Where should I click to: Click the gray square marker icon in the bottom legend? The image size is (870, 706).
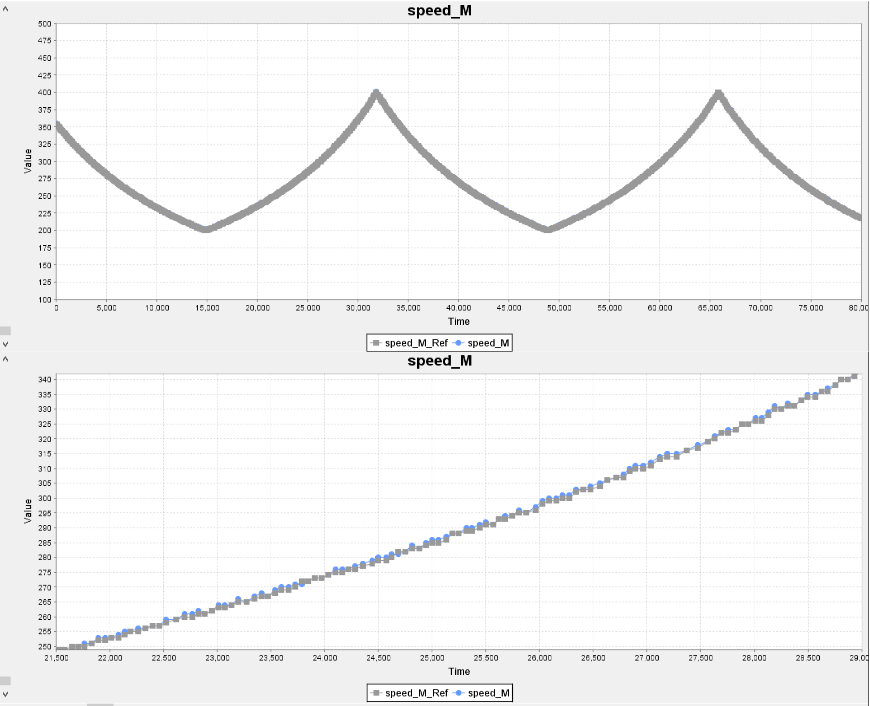coord(376,693)
